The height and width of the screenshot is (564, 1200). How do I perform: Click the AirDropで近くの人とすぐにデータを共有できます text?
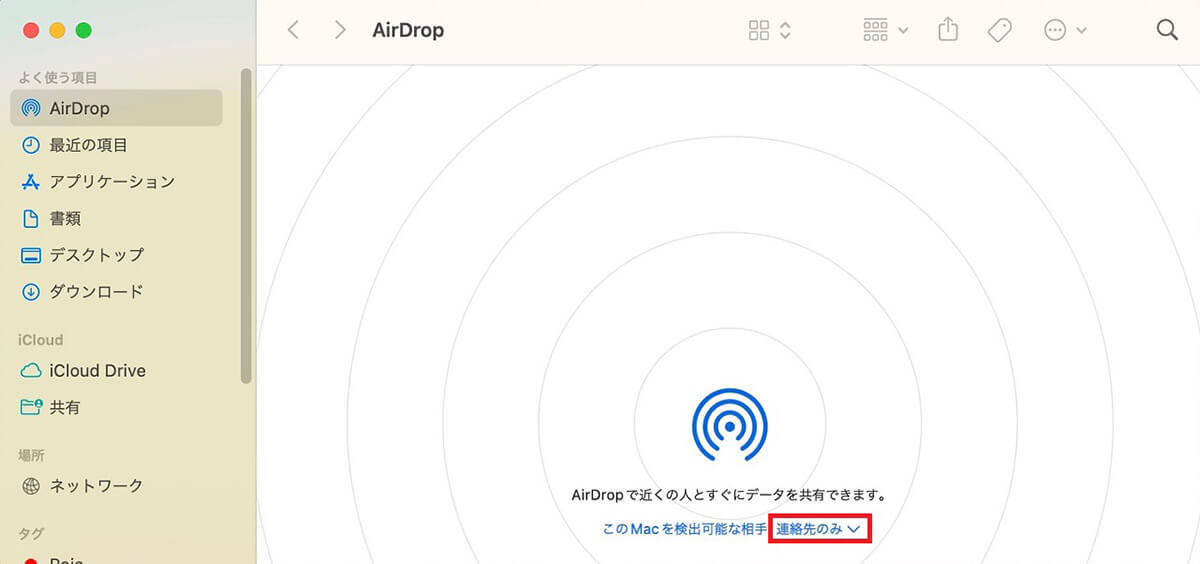point(730,495)
